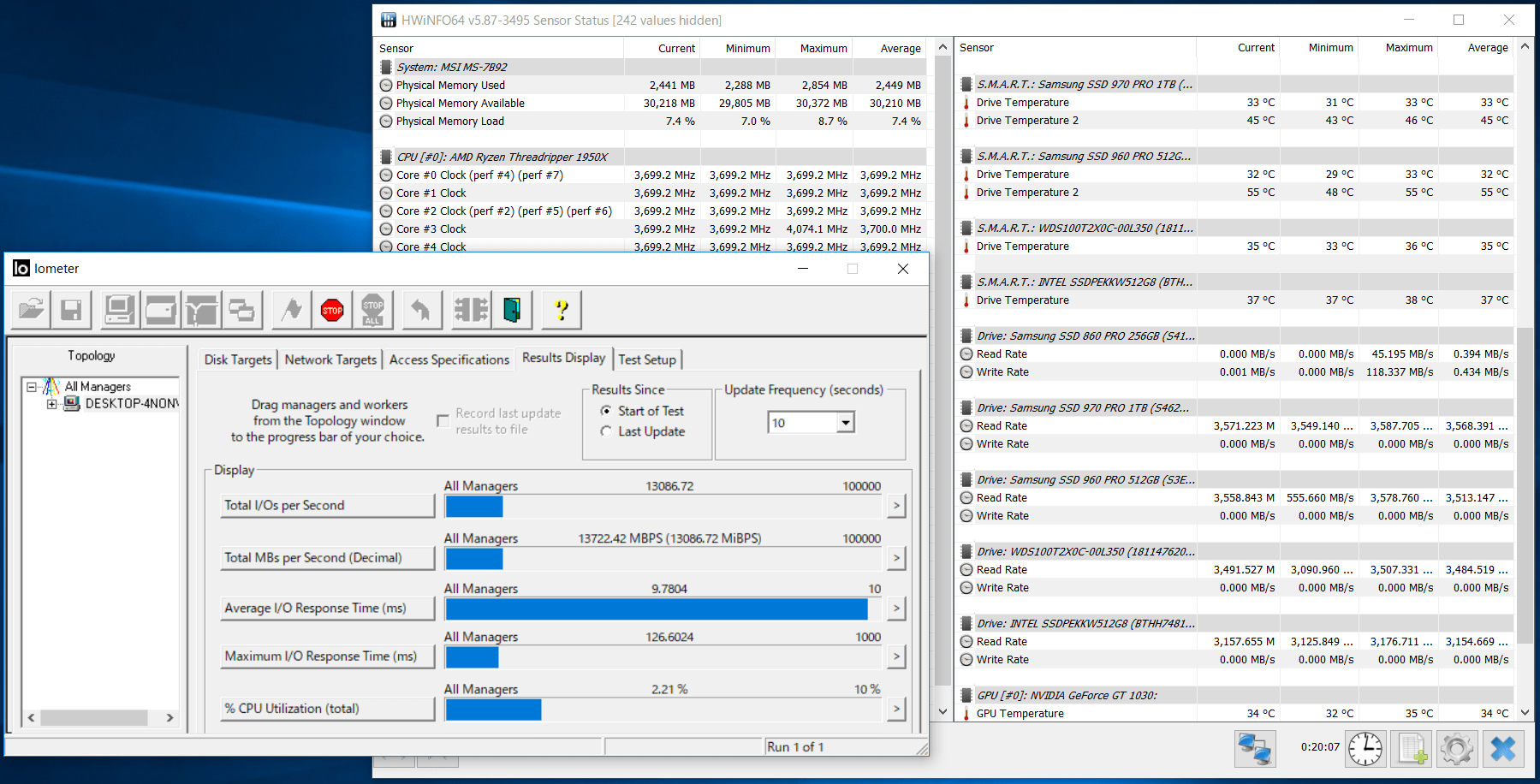This screenshot has height=784, width=1540.
Task: Click the GPU Temperature thermometer icon
Action: coord(966,714)
